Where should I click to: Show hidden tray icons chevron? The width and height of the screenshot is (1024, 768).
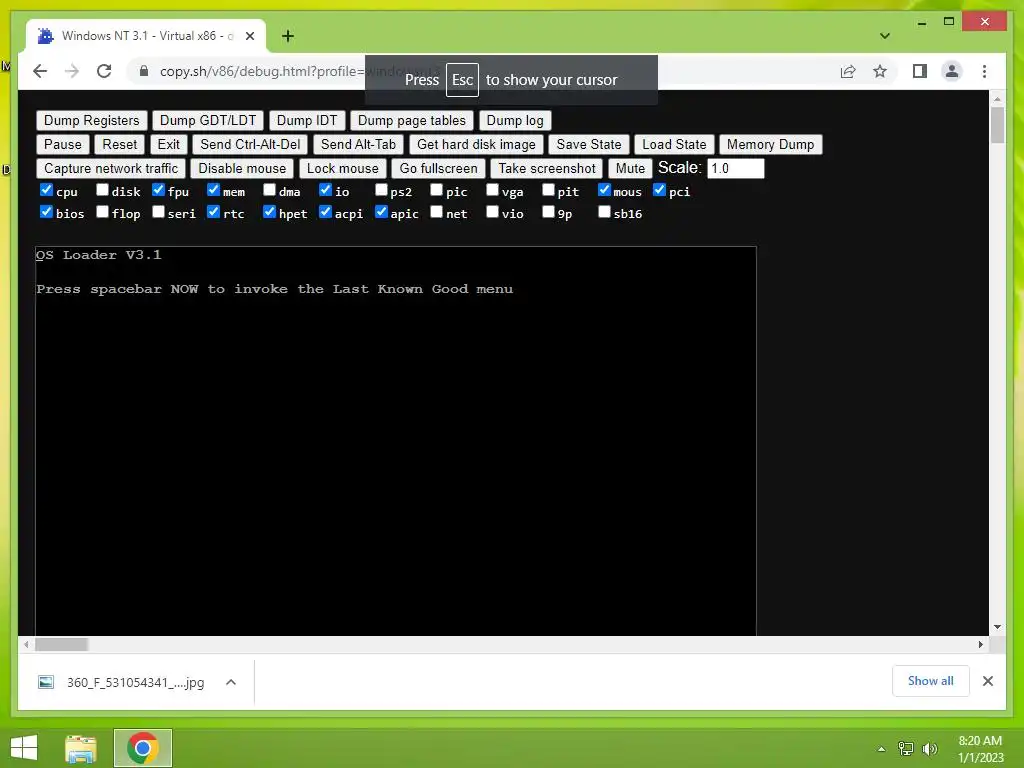882,748
